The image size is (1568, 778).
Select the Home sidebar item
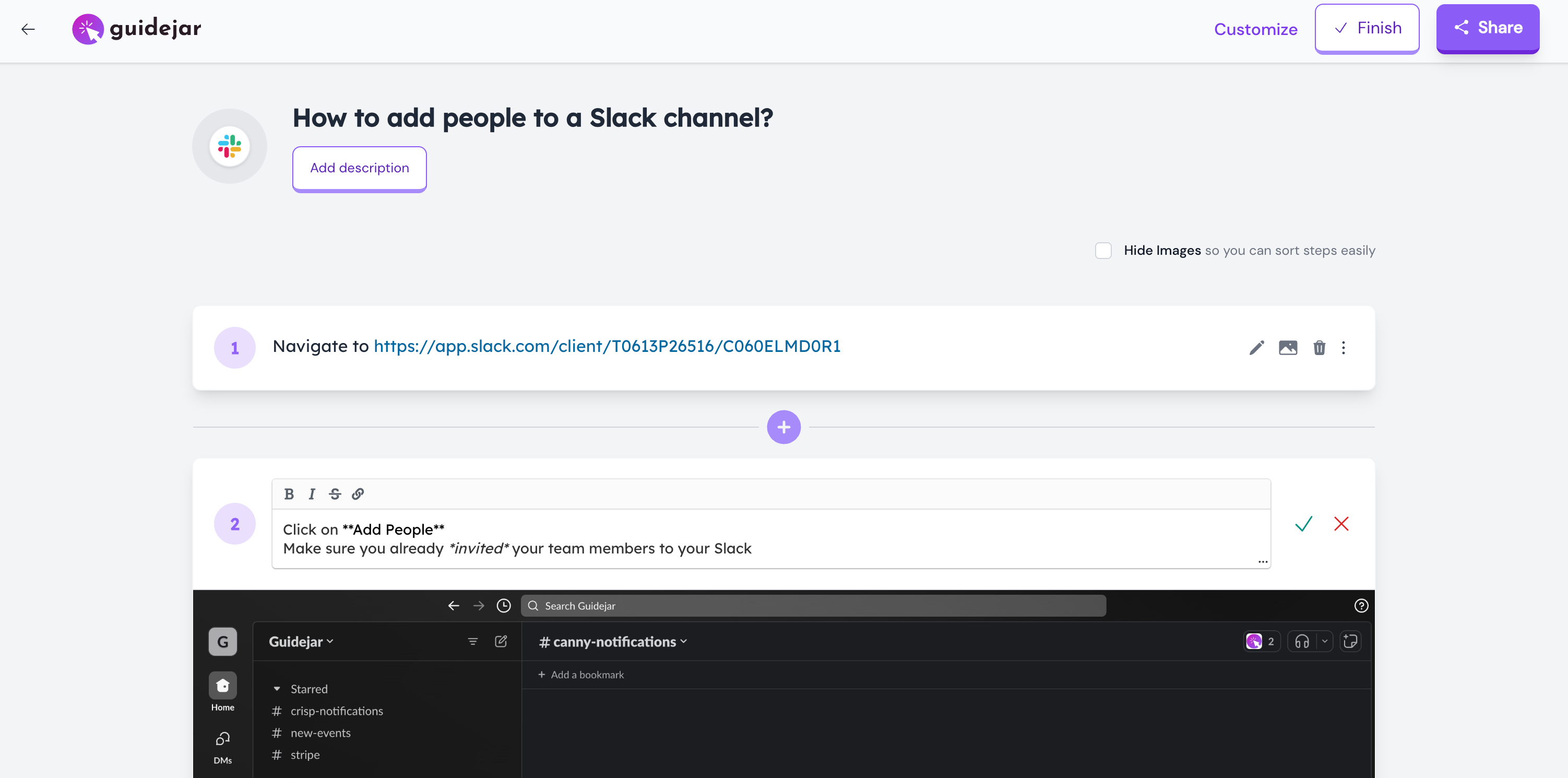[x=223, y=691]
